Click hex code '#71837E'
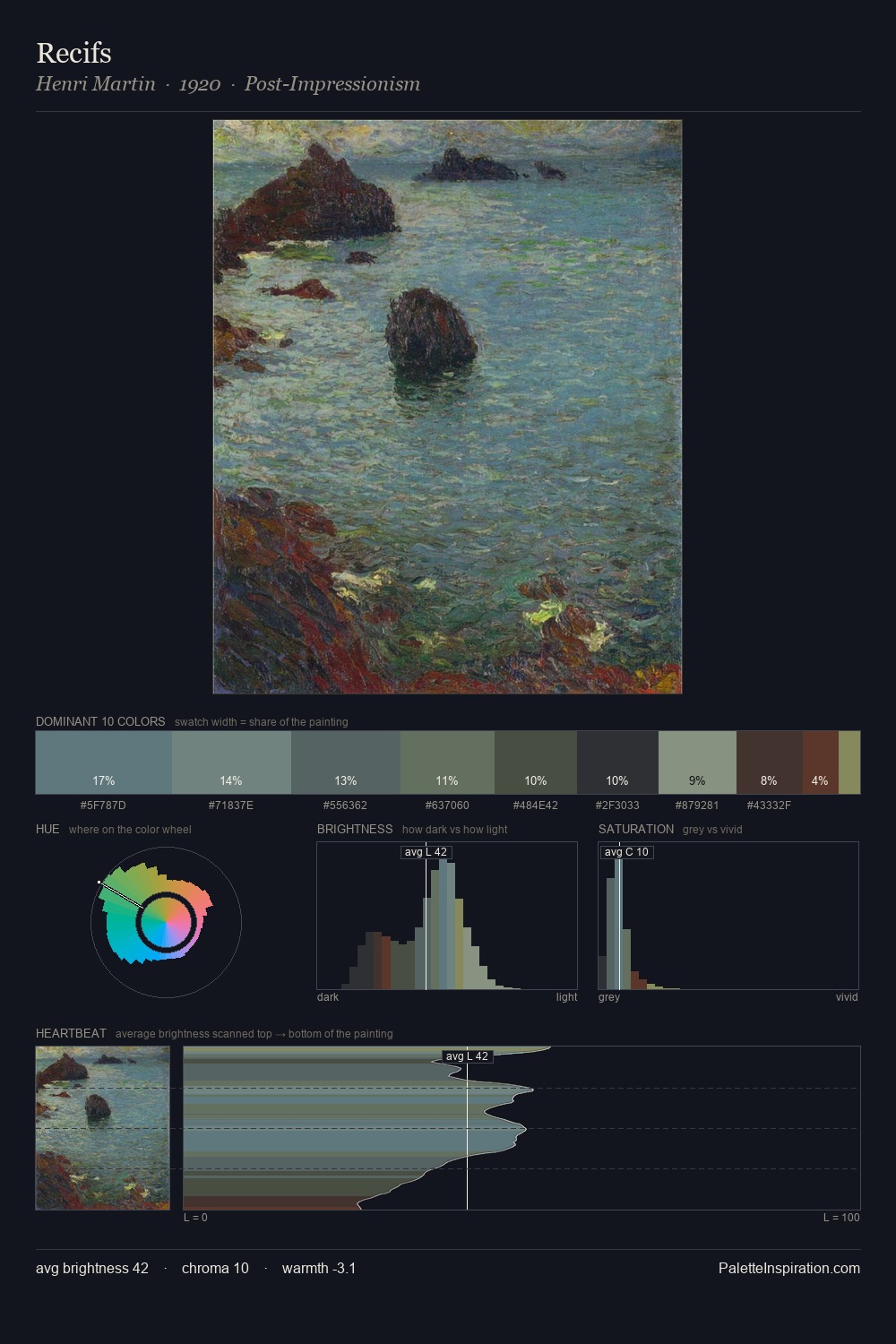This screenshot has width=896, height=1344. click(x=231, y=806)
